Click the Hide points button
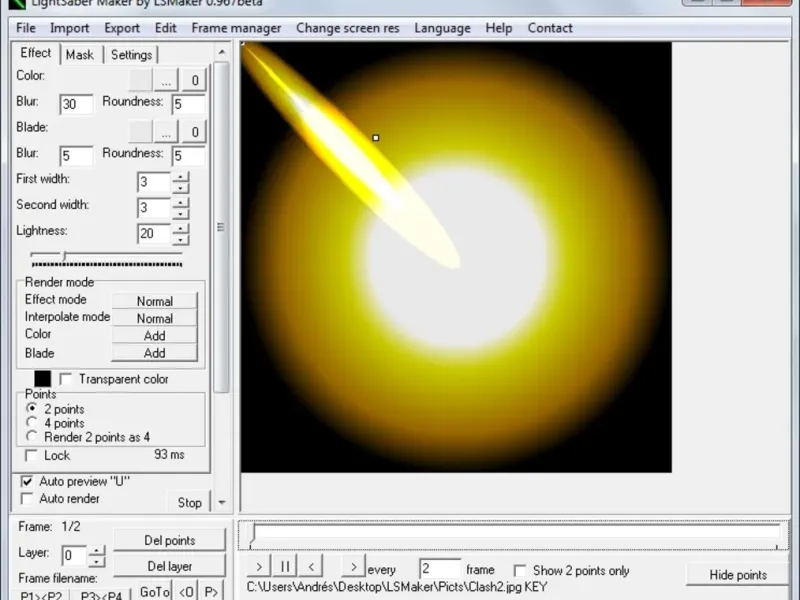The image size is (800, 600). pyautogui.click(x=738, y=575)
